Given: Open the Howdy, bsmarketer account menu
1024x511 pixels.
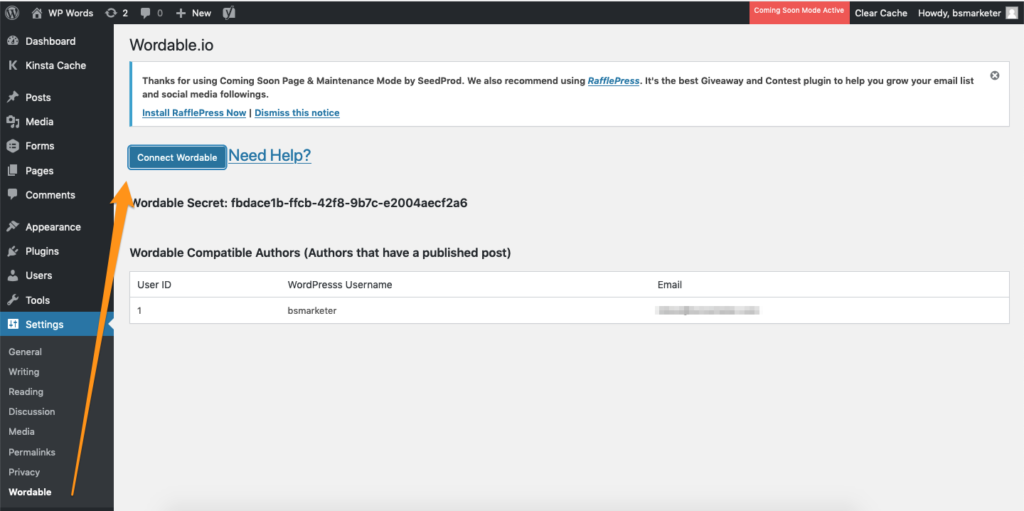Looking at the screenshot, I should (x=960, y=13).
